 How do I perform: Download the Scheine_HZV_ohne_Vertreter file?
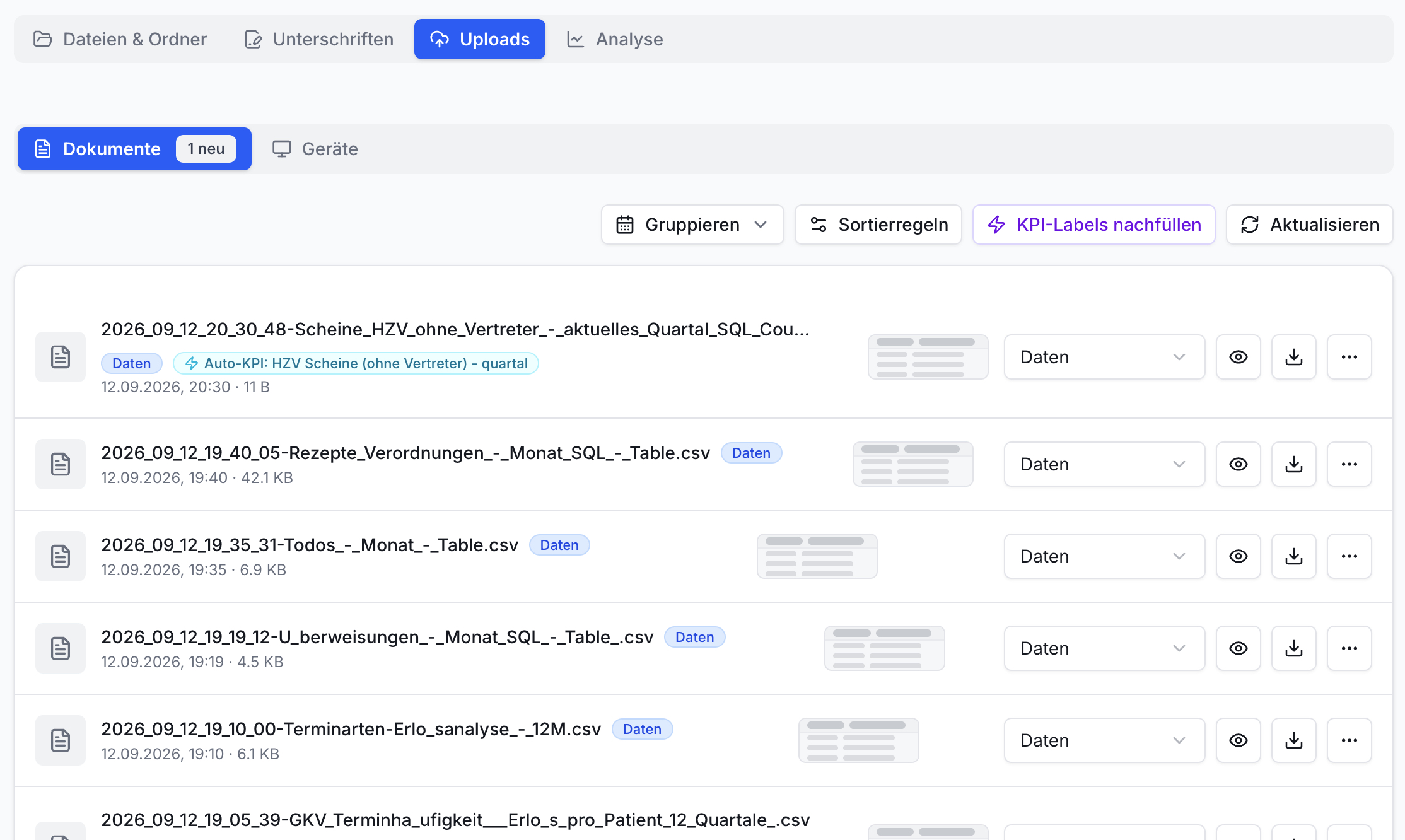pos(1293,357)
